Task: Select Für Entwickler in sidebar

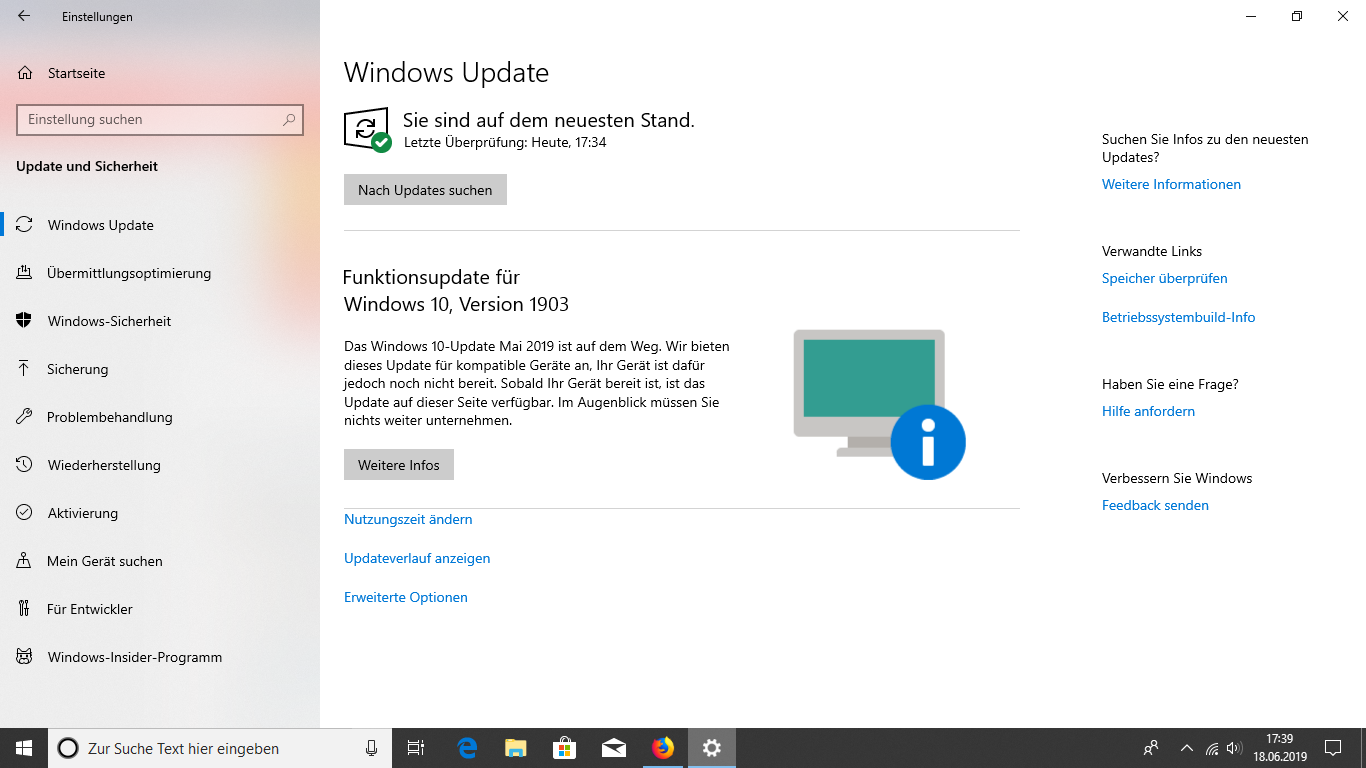Action: [160, 609]
